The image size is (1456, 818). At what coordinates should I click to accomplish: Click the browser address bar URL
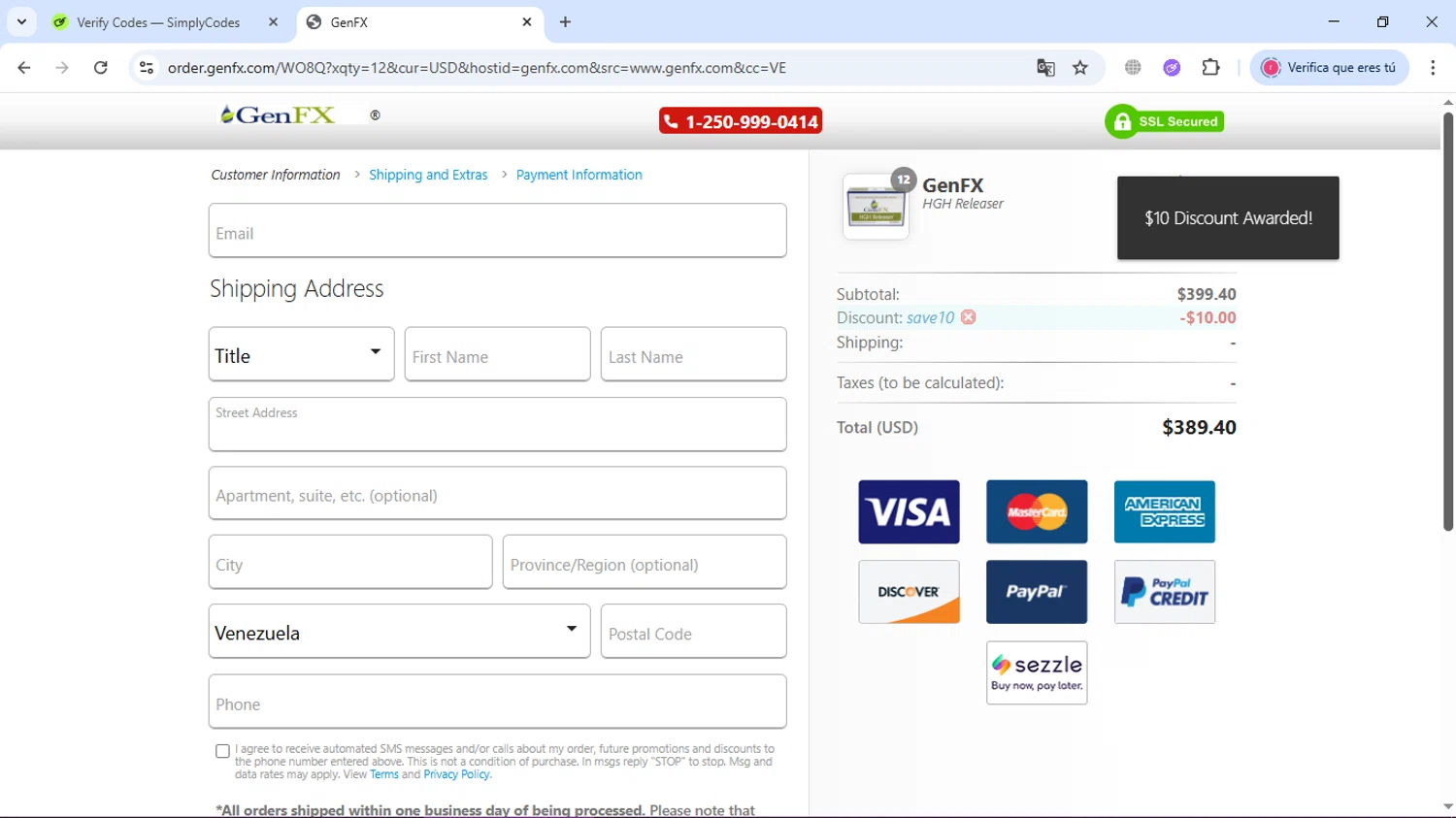[x=477, y=68]
